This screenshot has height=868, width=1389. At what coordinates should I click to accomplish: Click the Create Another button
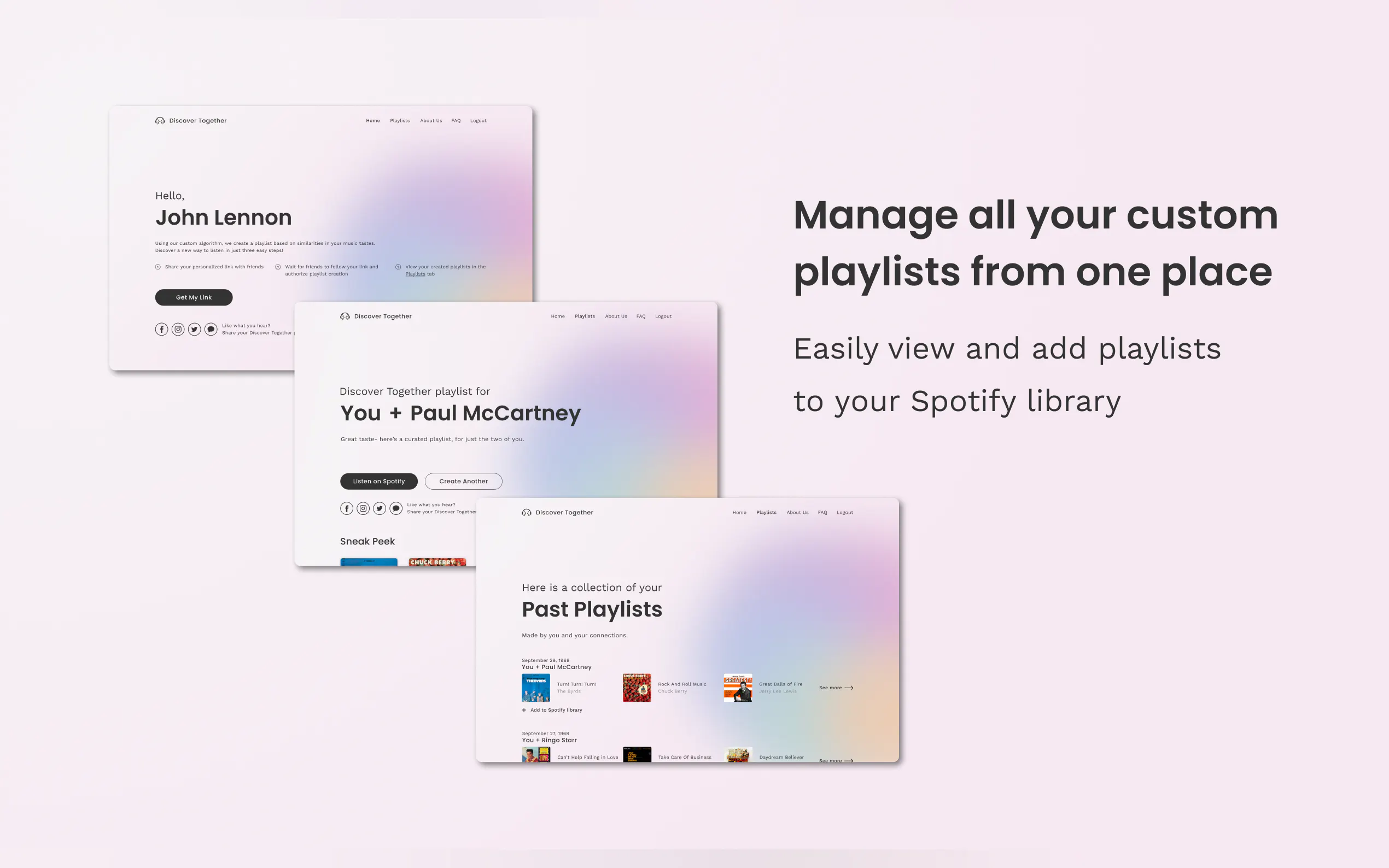[x=463, y=481]
